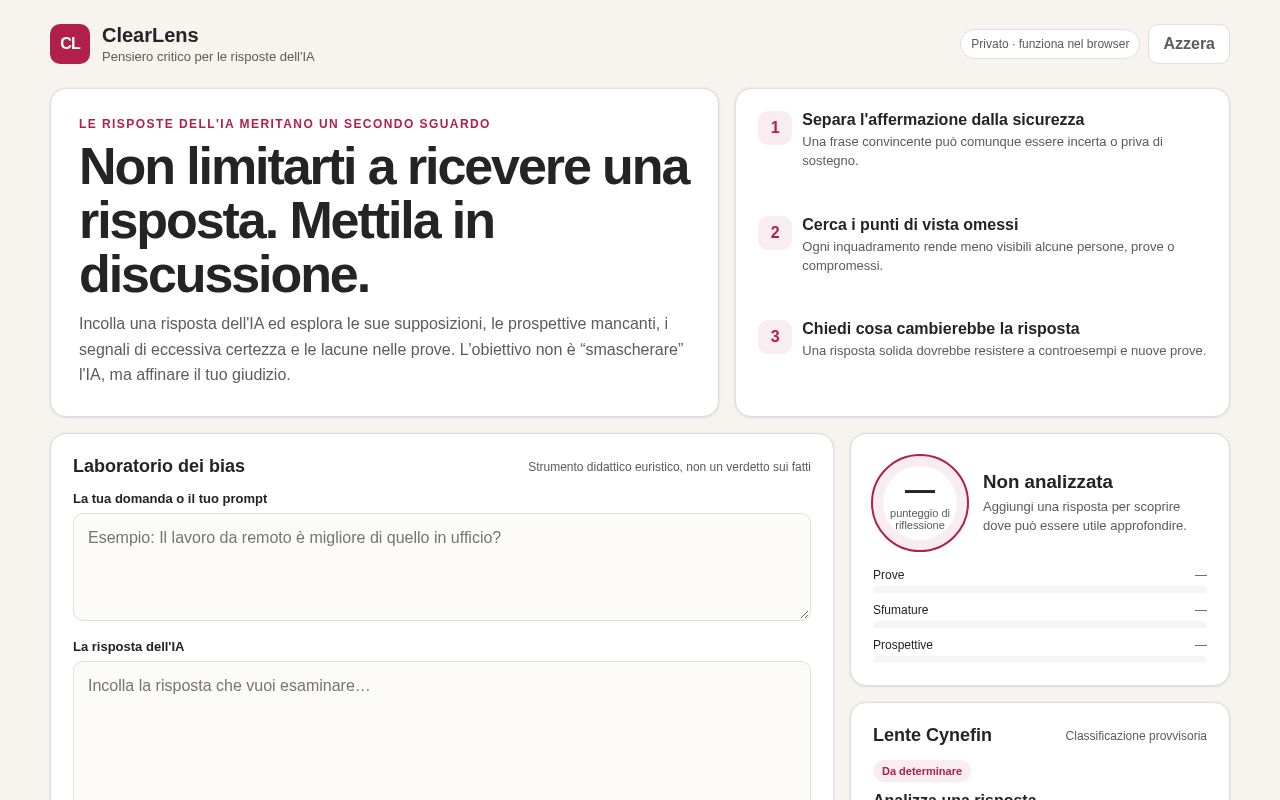Click the 'Privato · funziona nel browser' badge

pos(1050,44)
